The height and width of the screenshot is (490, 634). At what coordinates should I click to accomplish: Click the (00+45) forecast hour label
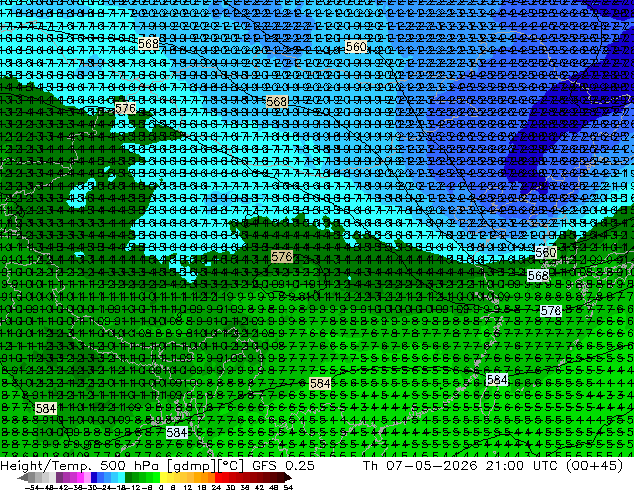(594, 466)
